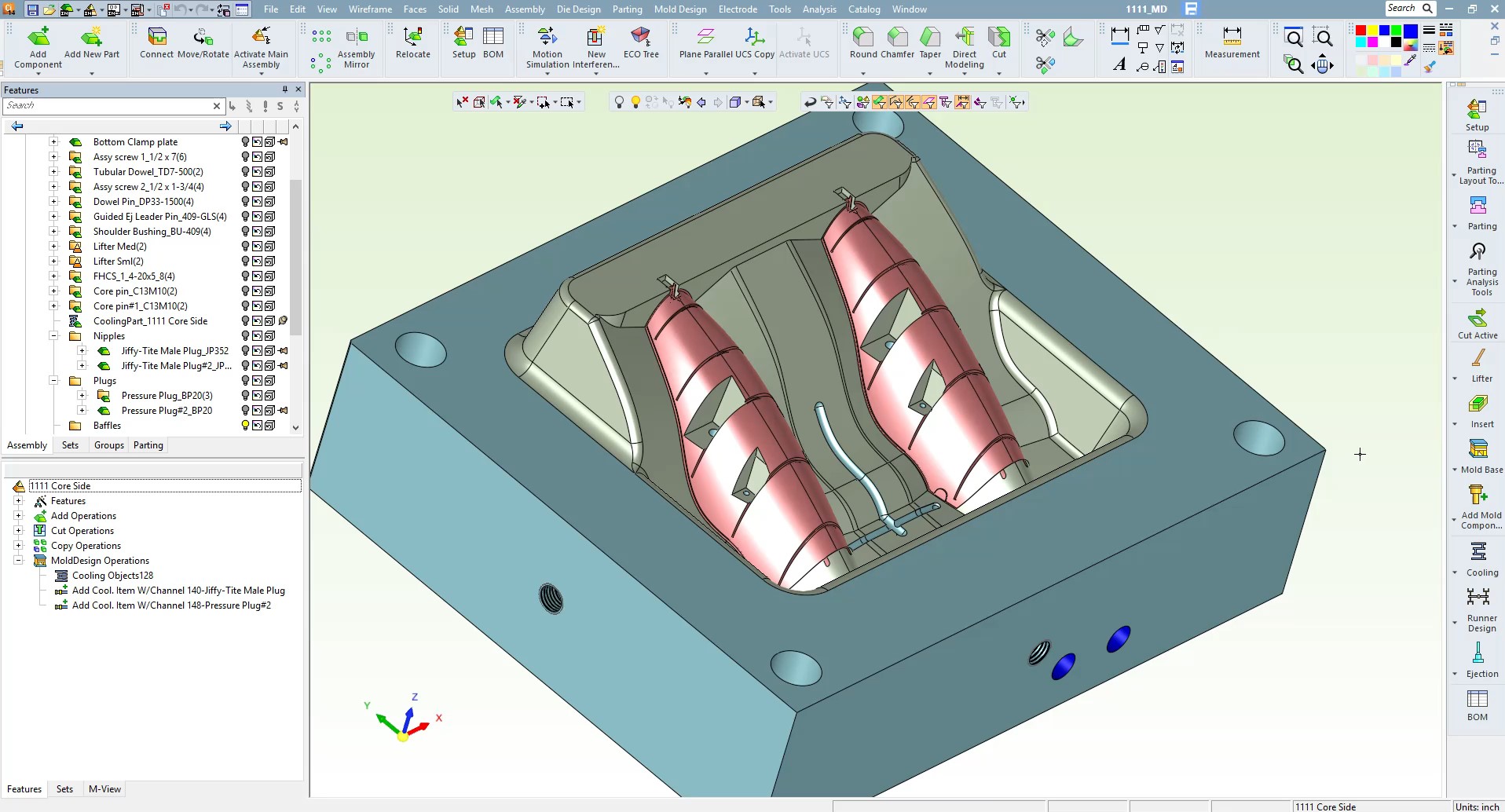1505x812 pixels.
Task: Click the ECO Tree icon
Action: (641, 38)
